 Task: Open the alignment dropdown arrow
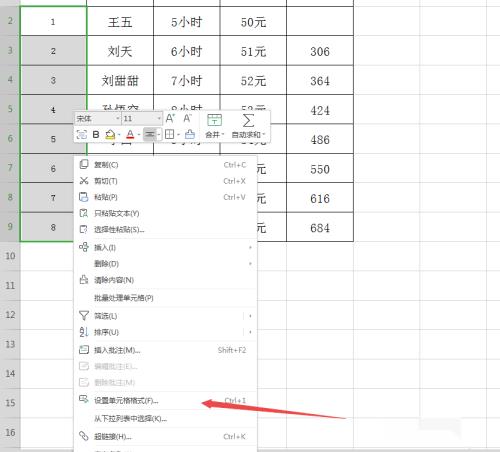[159, 135]
